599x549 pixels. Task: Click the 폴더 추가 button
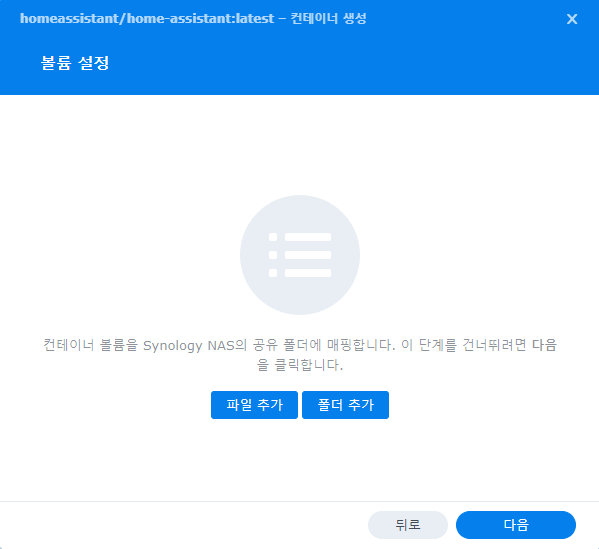click(x=345, y=405)
